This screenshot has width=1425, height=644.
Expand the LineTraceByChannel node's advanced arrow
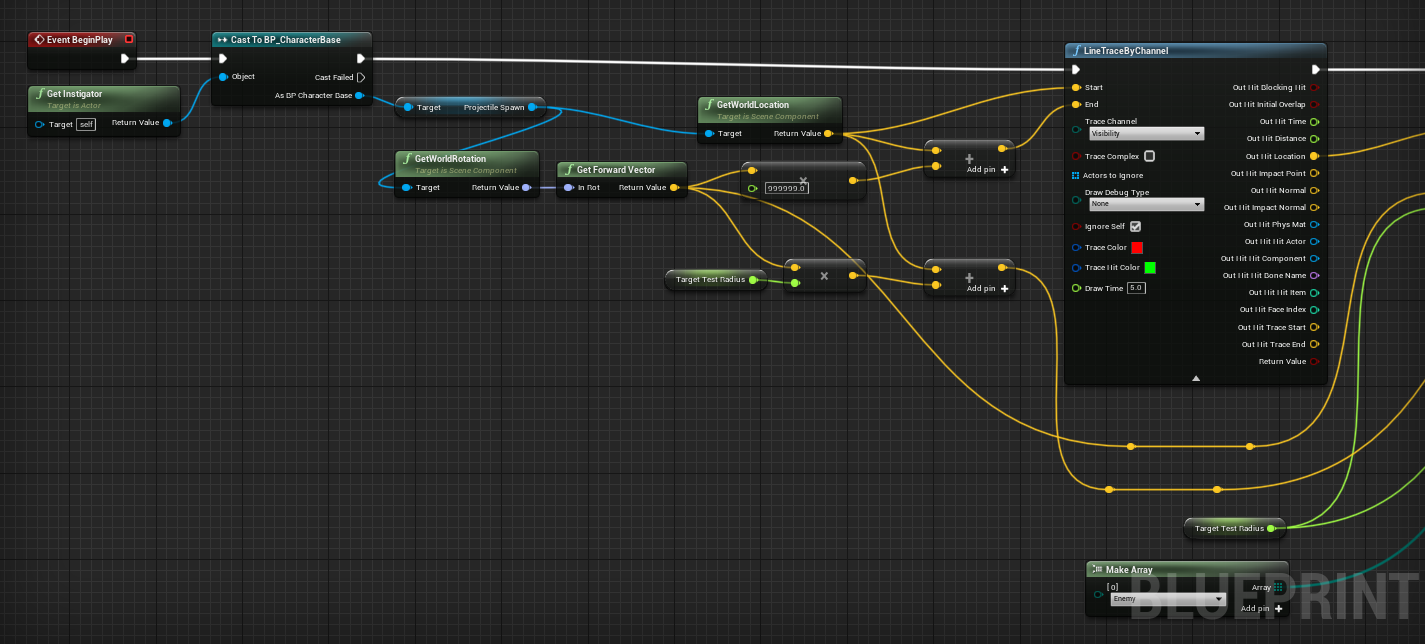point(1195,378)
